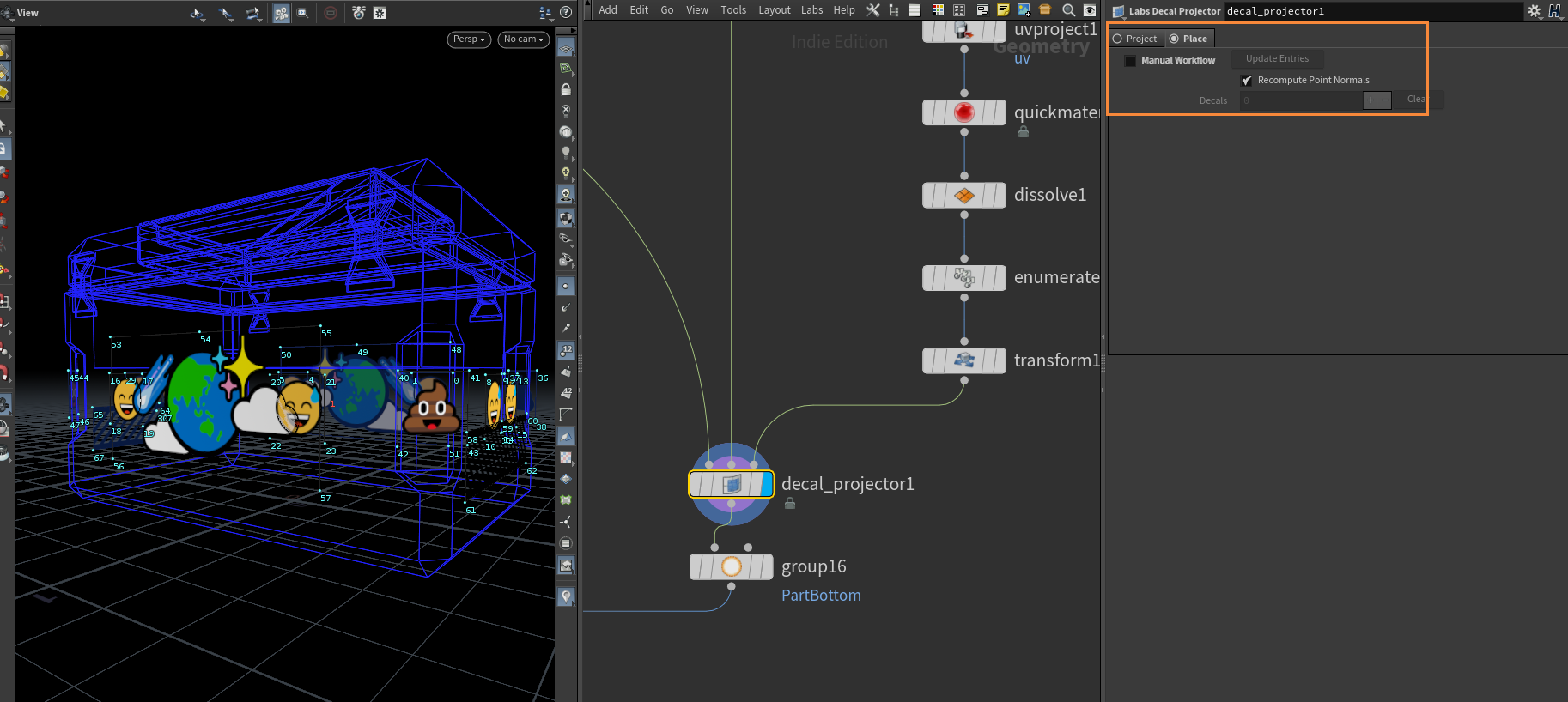
Task: Add a decal entry with plus button
Action: point(1370,100)
